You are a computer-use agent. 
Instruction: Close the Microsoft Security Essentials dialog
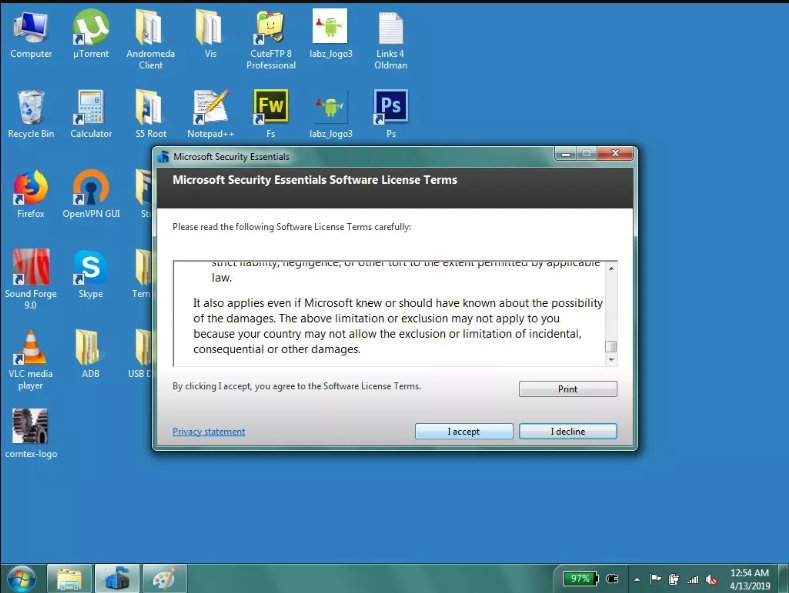click(615, 154)
